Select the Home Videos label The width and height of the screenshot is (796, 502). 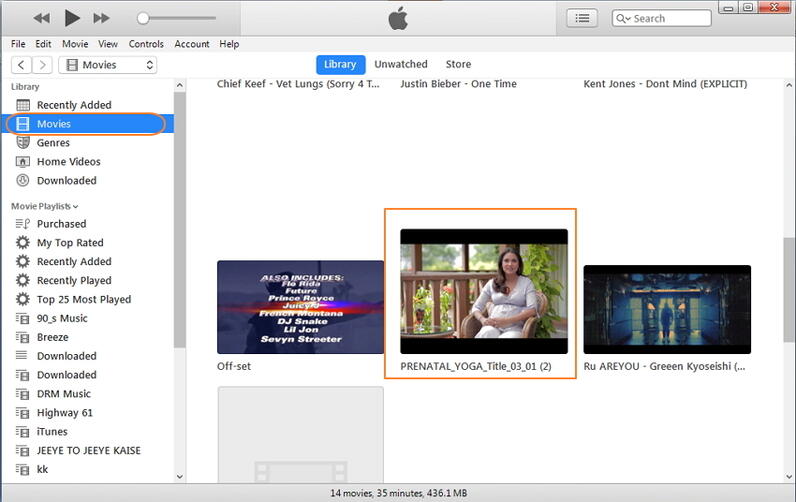pos(69,162)
